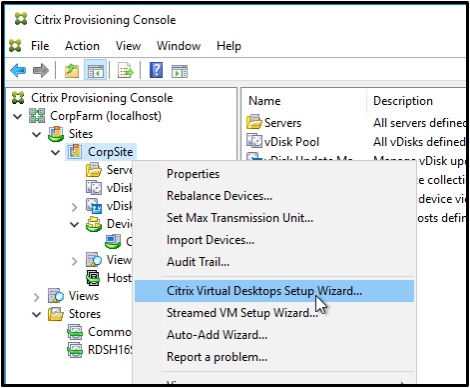Viewport: 470px width, 388px height.
Task: Select the Sites tree label
Action: click(x=81, y=134)
